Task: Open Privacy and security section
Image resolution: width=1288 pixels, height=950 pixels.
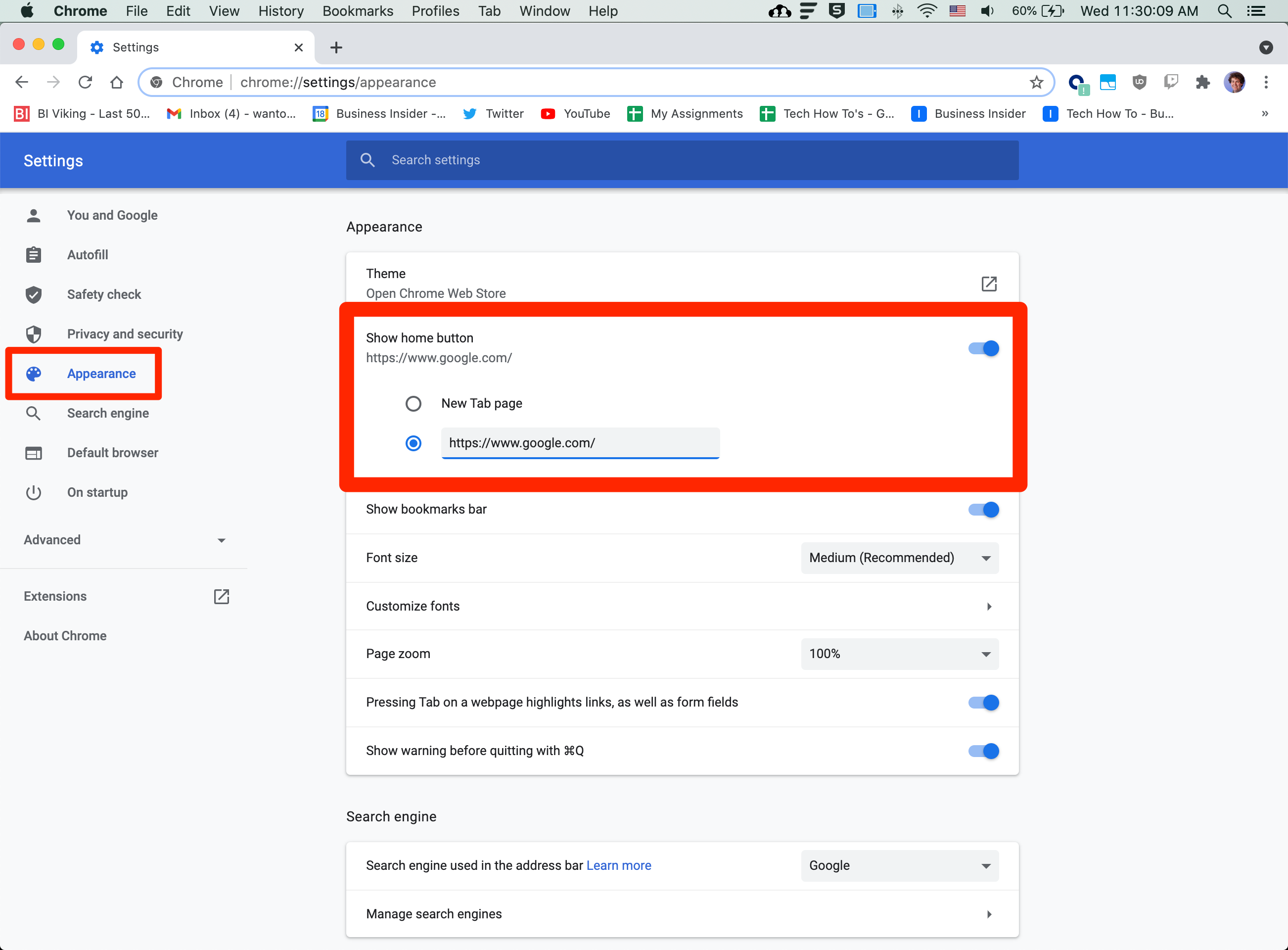Action: coord(125,334)
